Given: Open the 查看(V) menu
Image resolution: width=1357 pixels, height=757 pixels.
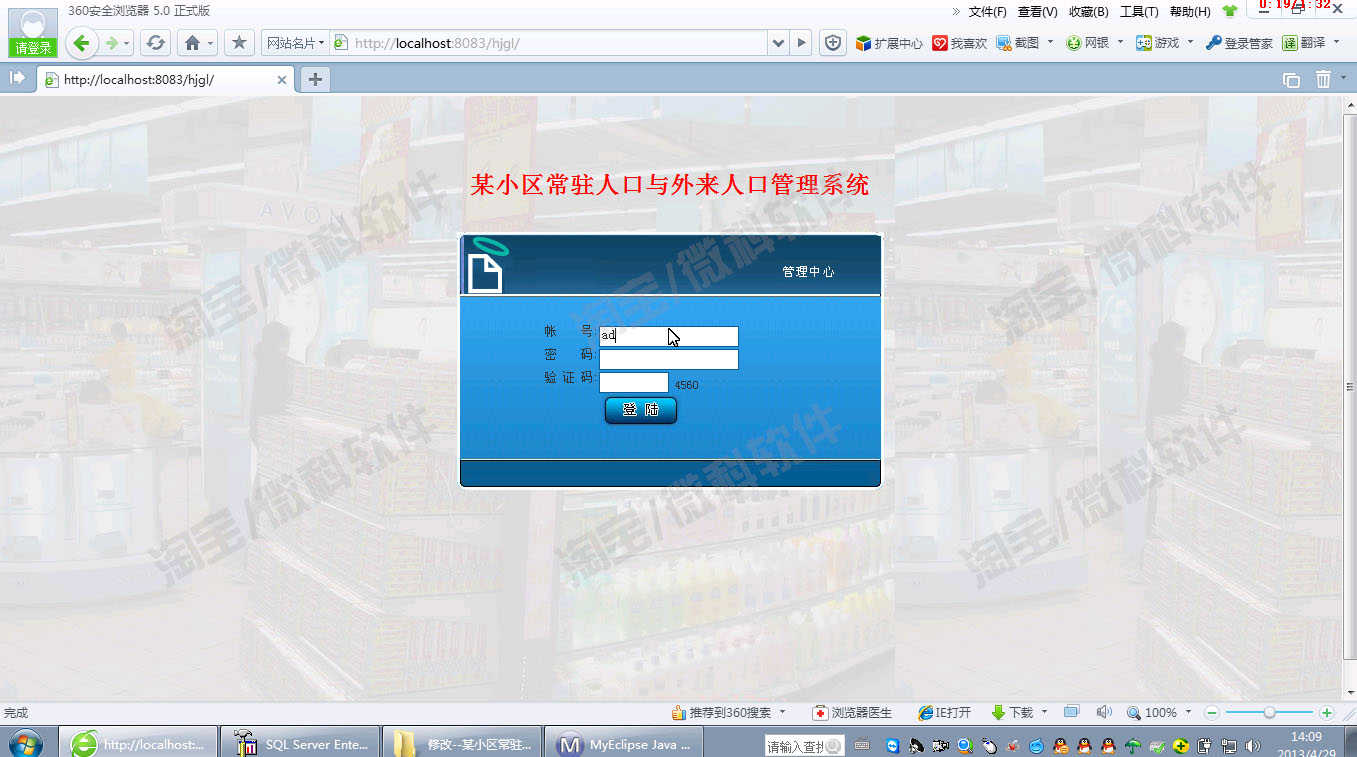Looking at the screenshot, I should click(x=1037, y=12).
